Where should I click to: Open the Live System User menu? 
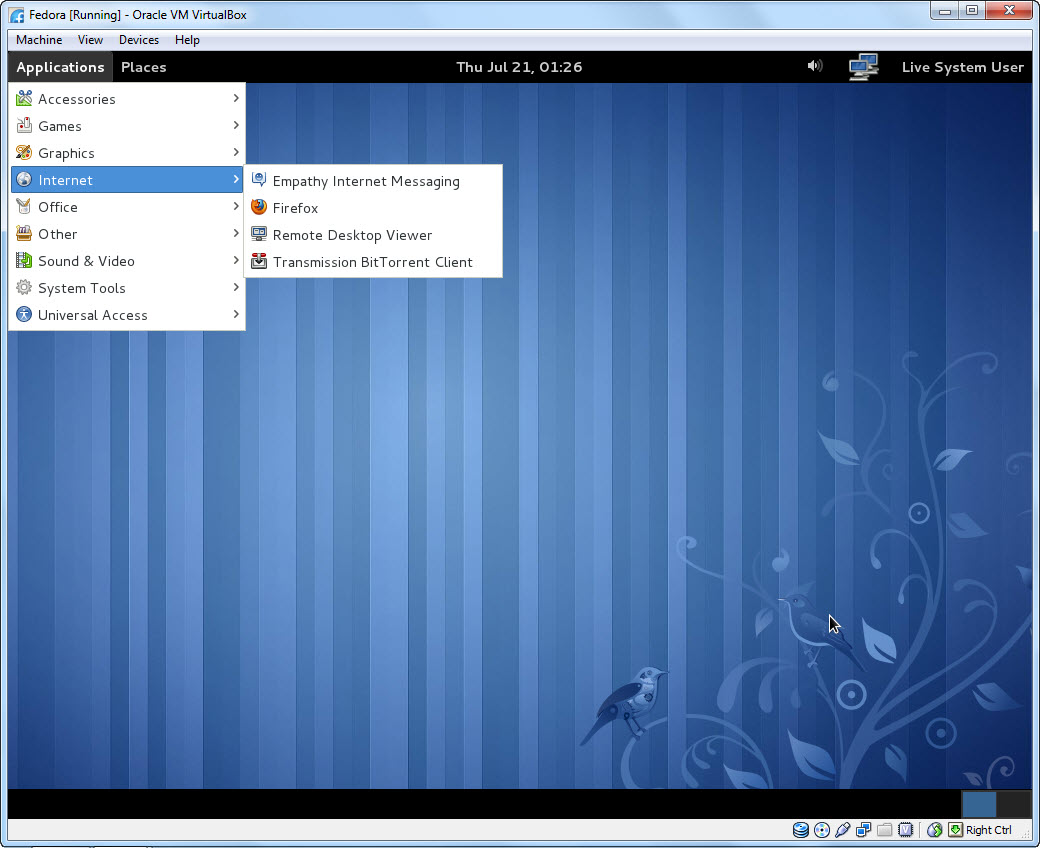[x=962, y=67]
